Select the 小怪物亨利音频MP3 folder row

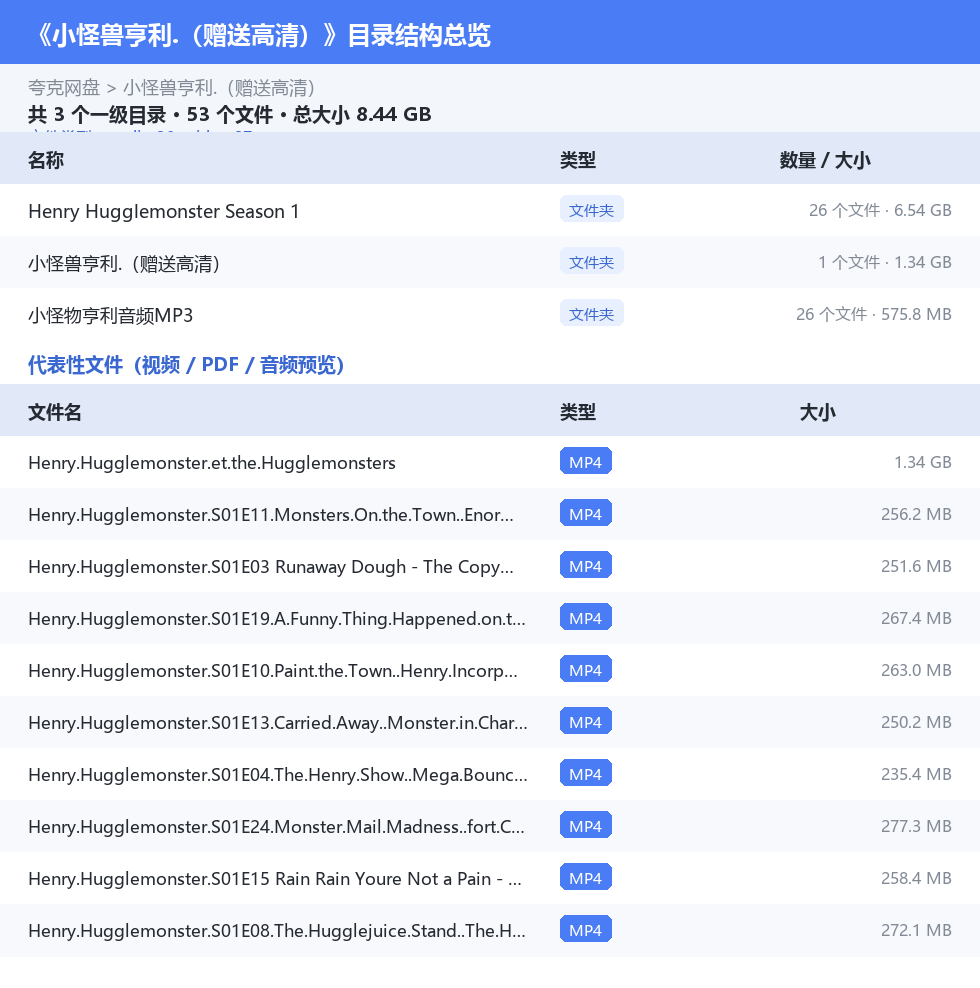(x=490, y=314)
